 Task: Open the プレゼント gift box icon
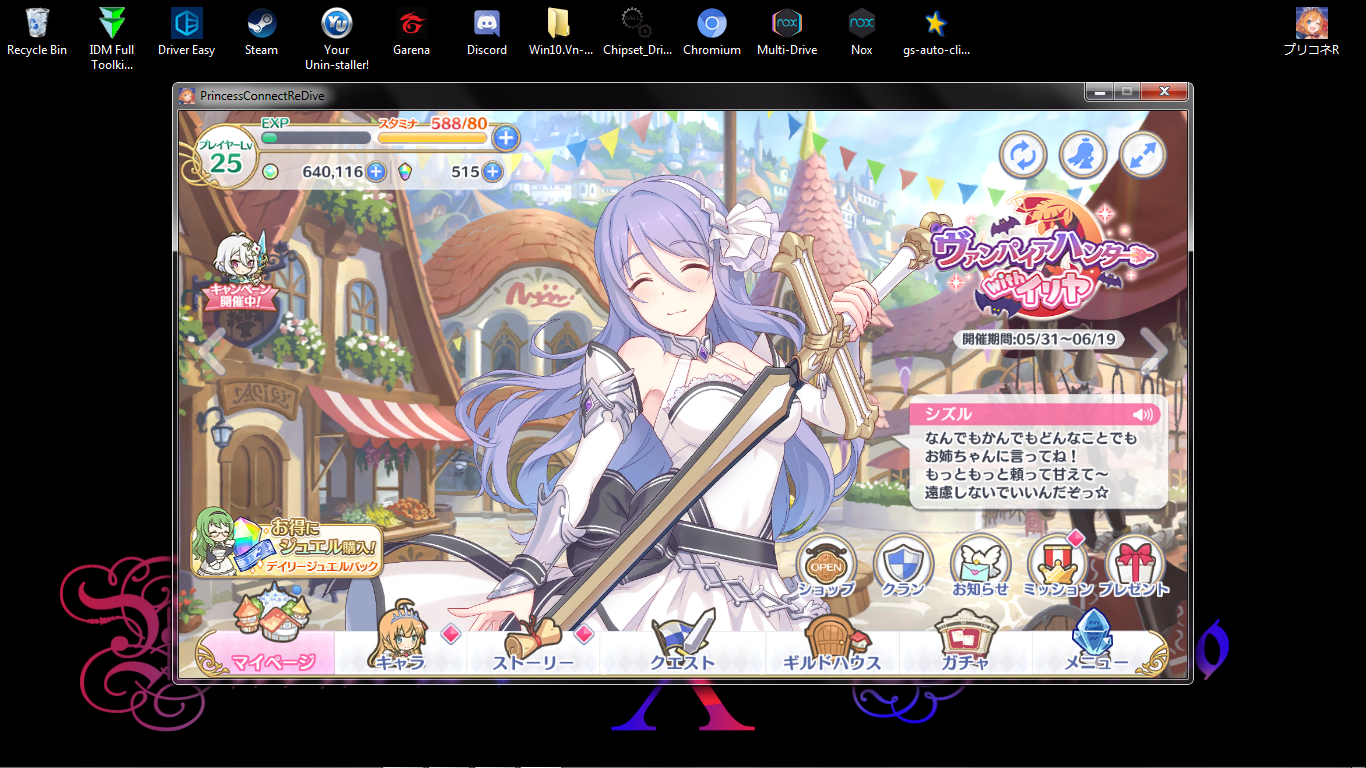[1135, 566]
